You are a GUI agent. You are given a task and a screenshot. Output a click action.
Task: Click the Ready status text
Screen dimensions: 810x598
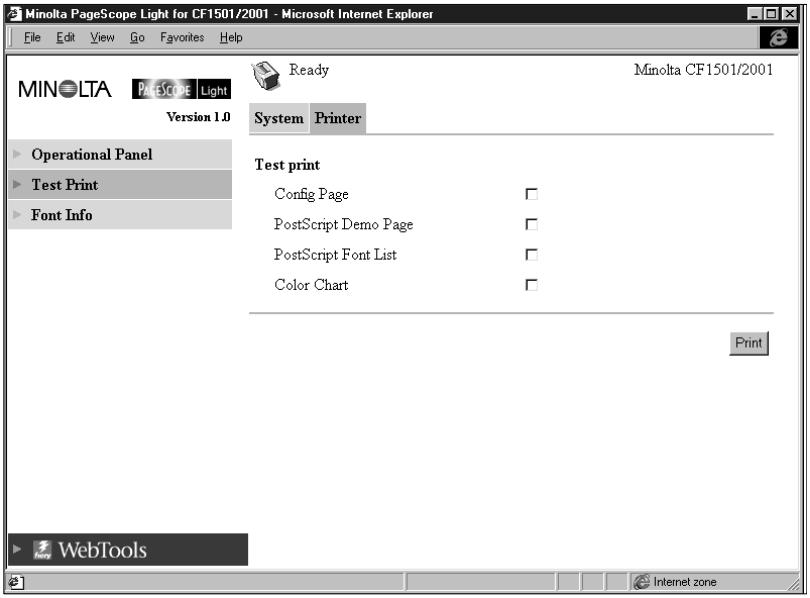pyautogui.click(x=309, y=70)
